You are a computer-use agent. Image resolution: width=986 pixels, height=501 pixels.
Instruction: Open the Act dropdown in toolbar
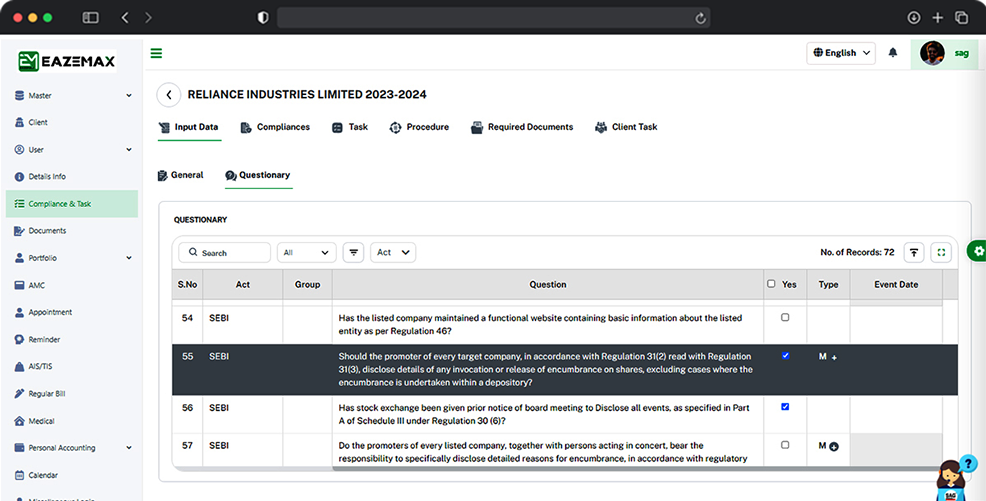(x=393, y=253)
